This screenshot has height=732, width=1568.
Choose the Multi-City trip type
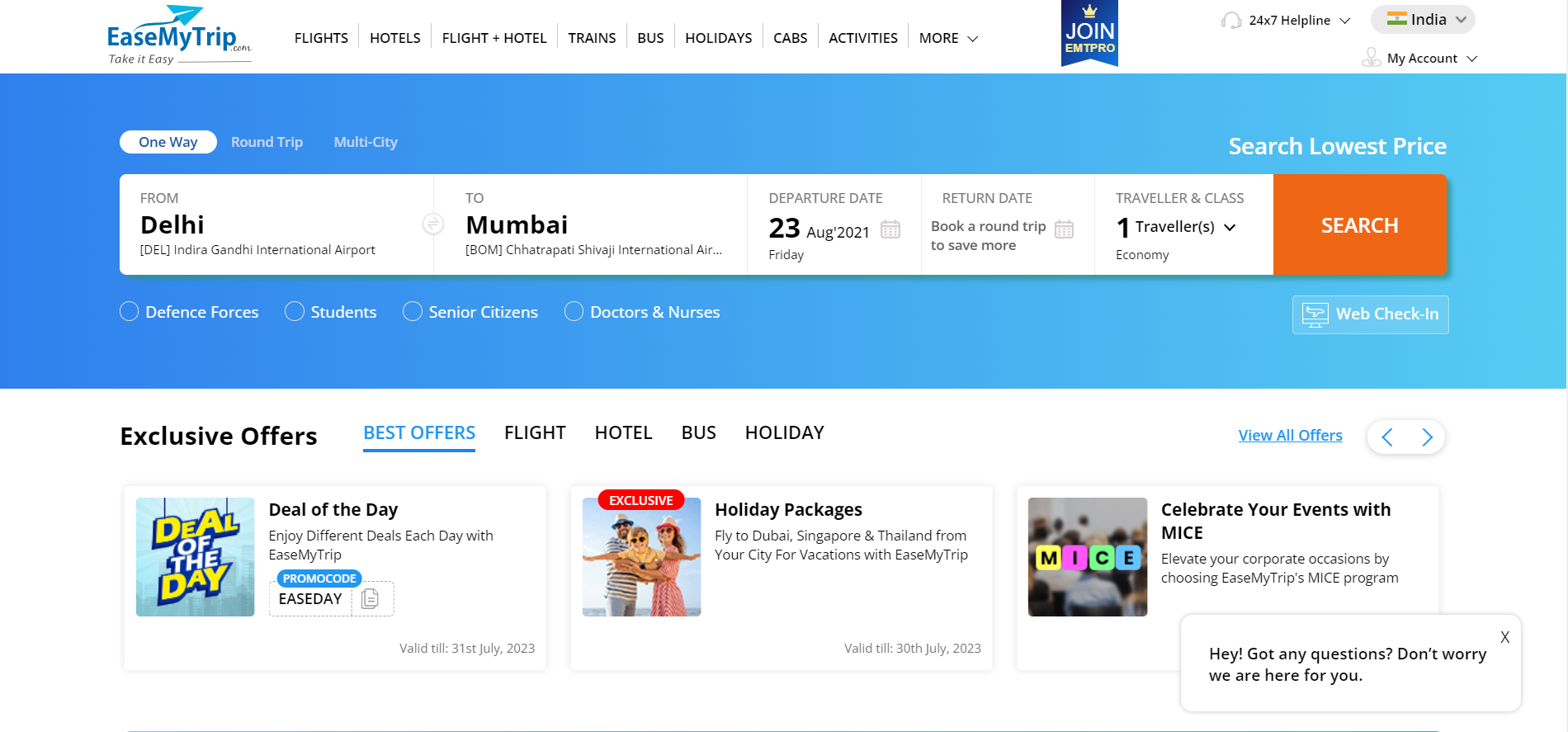366,142
